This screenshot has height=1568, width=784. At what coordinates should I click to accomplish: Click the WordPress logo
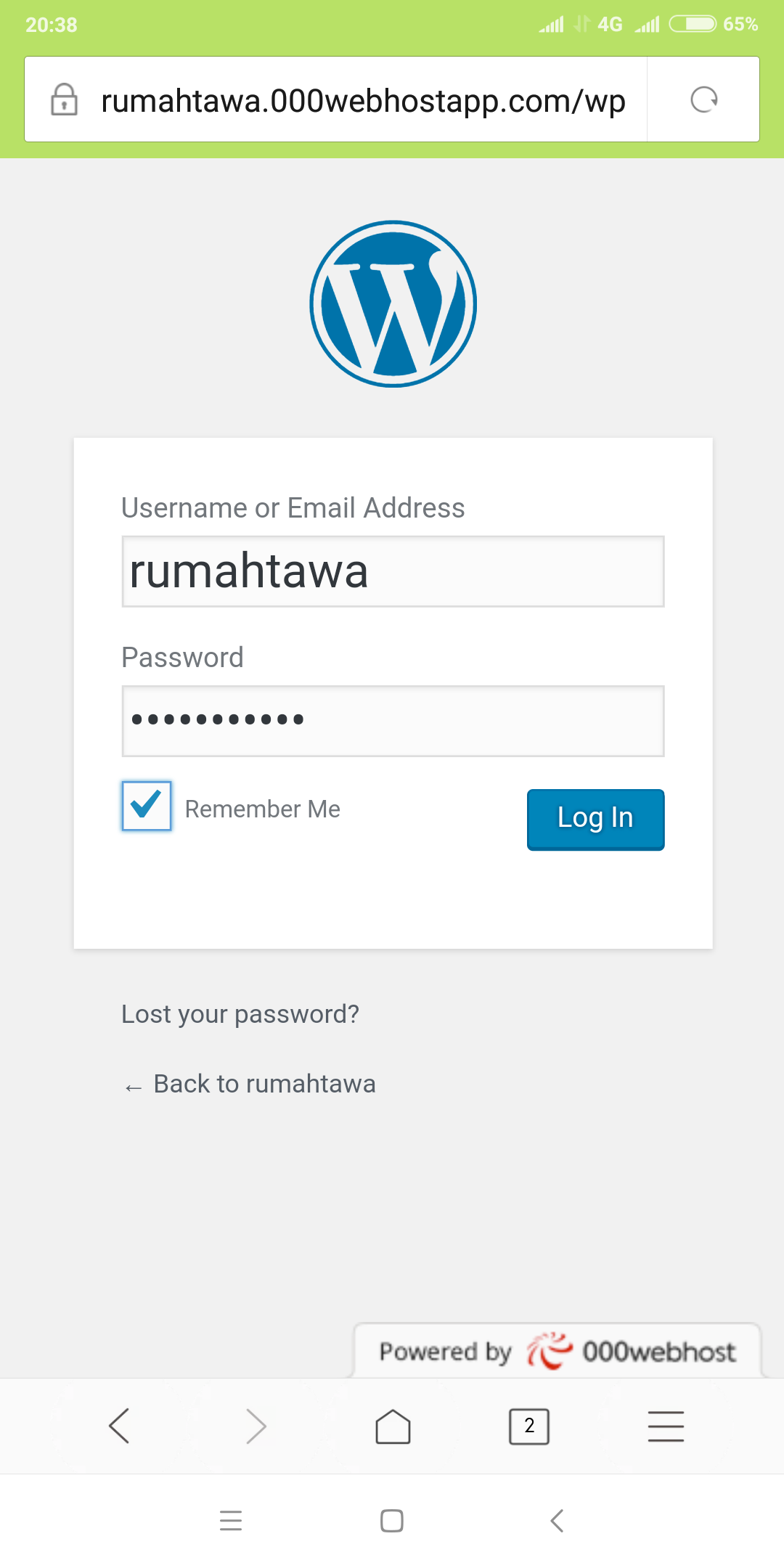point(393,303)
